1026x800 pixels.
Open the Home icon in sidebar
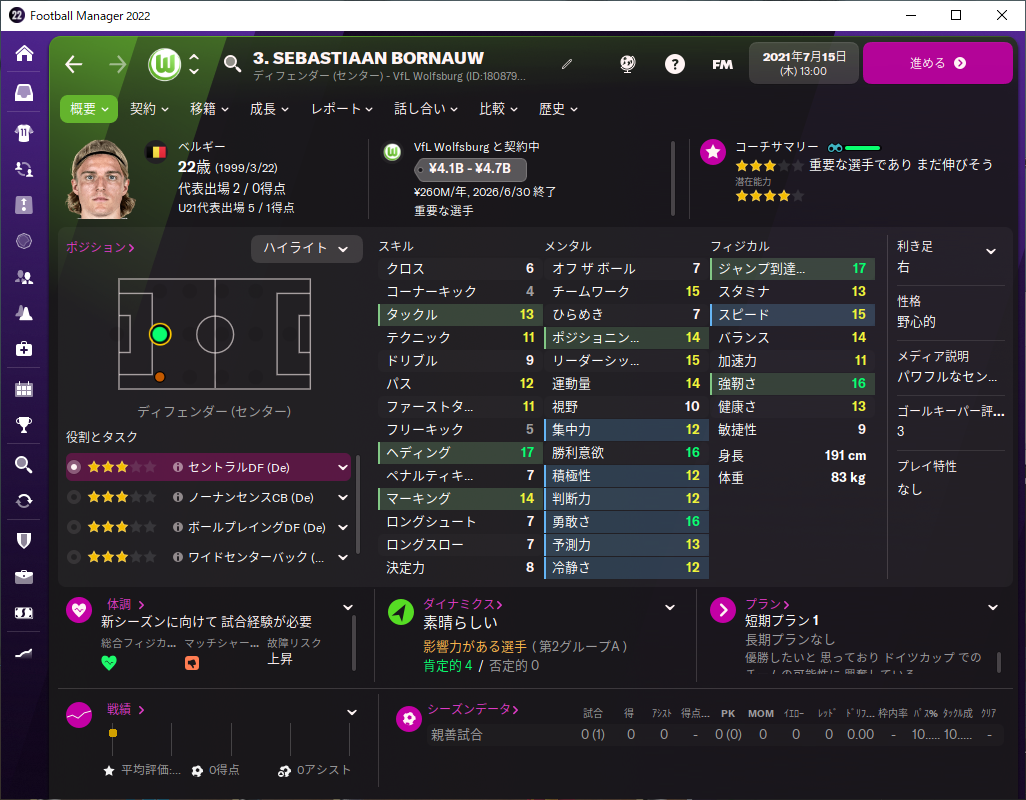24,53
